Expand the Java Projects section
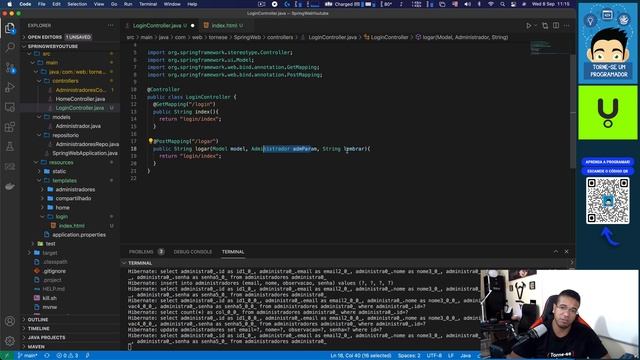Viewport: 640px width, 360px height. [x=70, y=338]
